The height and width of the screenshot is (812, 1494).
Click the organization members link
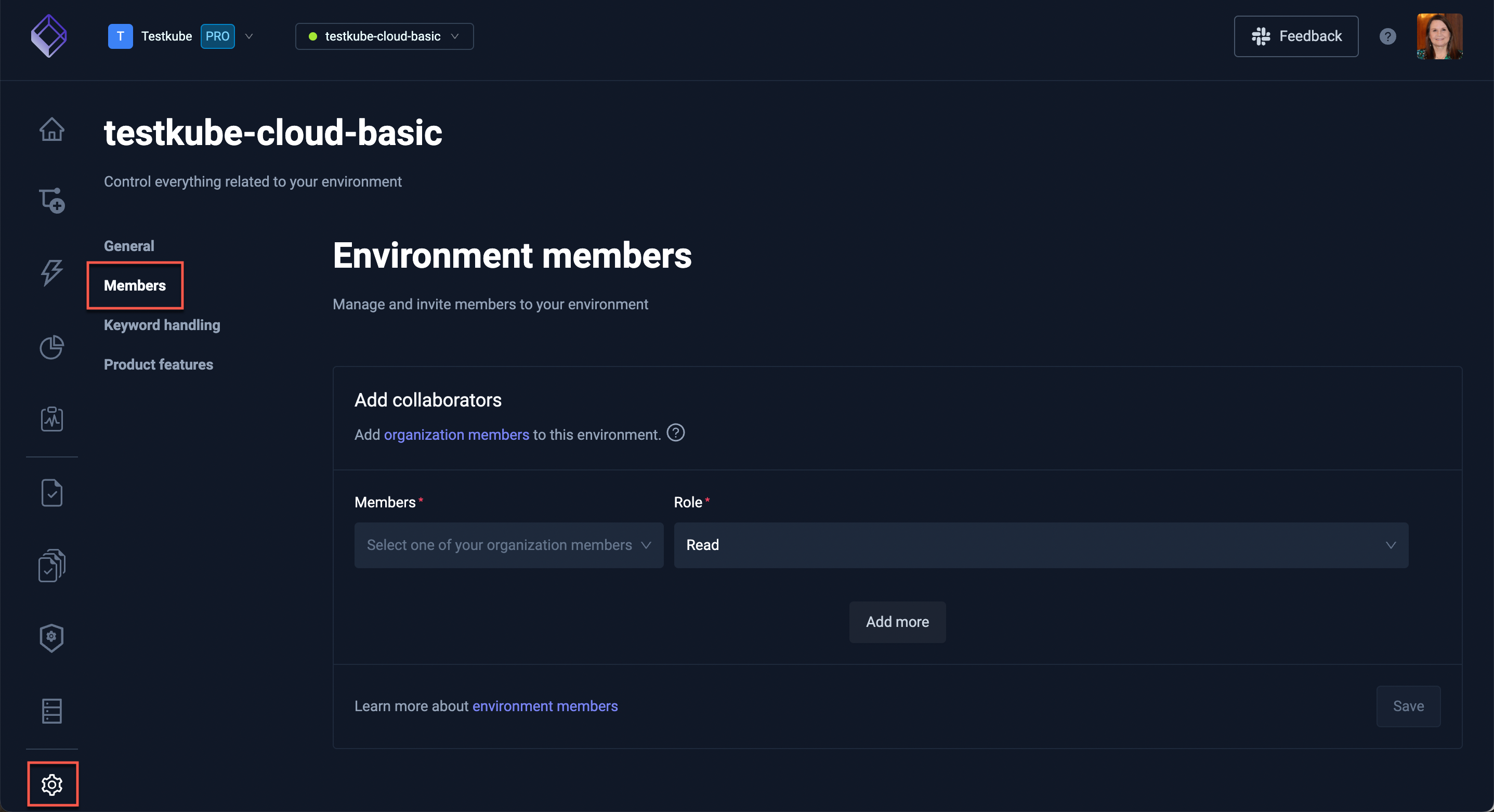coord(456,434)
